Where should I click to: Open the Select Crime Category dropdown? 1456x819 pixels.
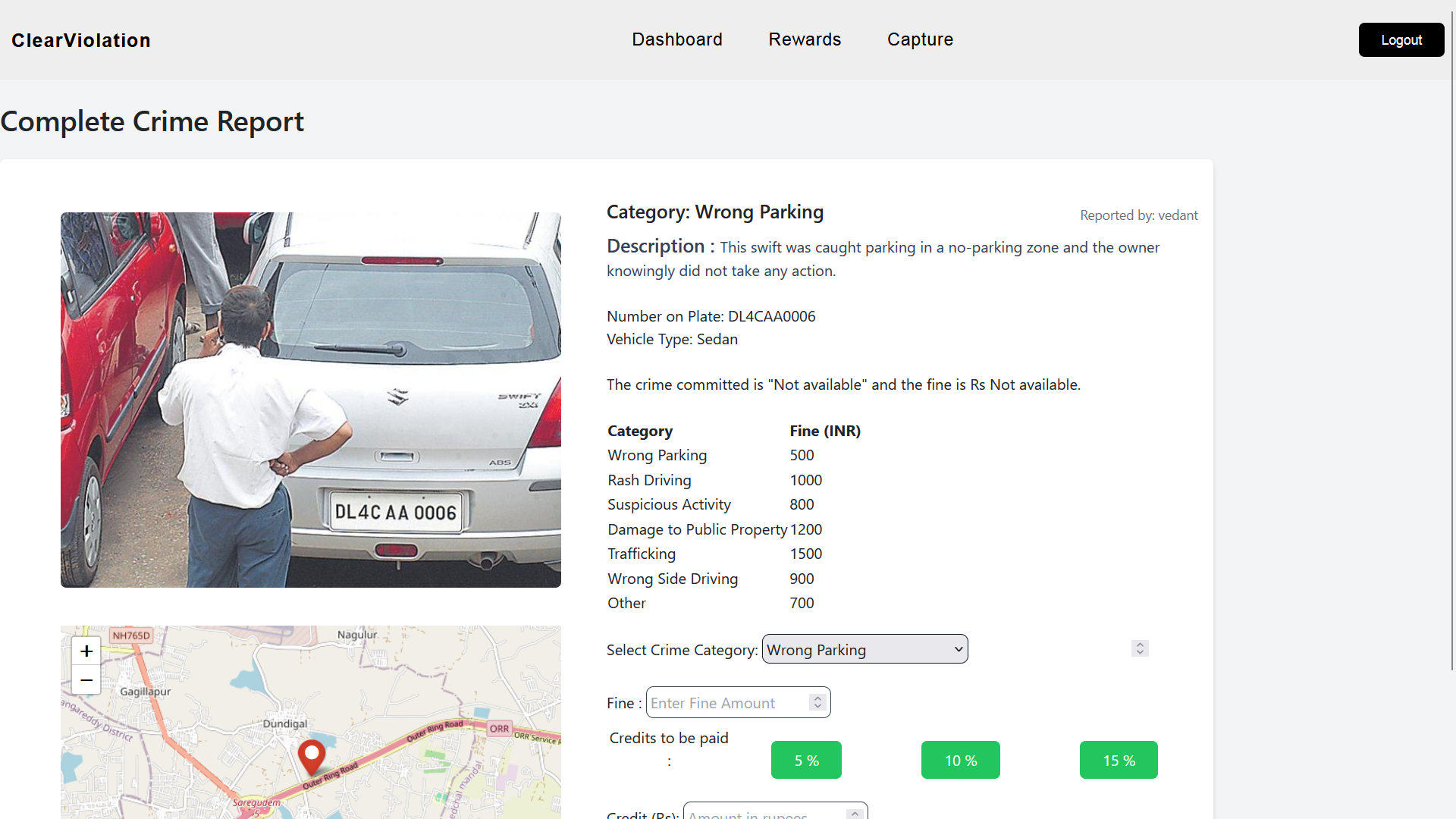[x=864, y=650]
